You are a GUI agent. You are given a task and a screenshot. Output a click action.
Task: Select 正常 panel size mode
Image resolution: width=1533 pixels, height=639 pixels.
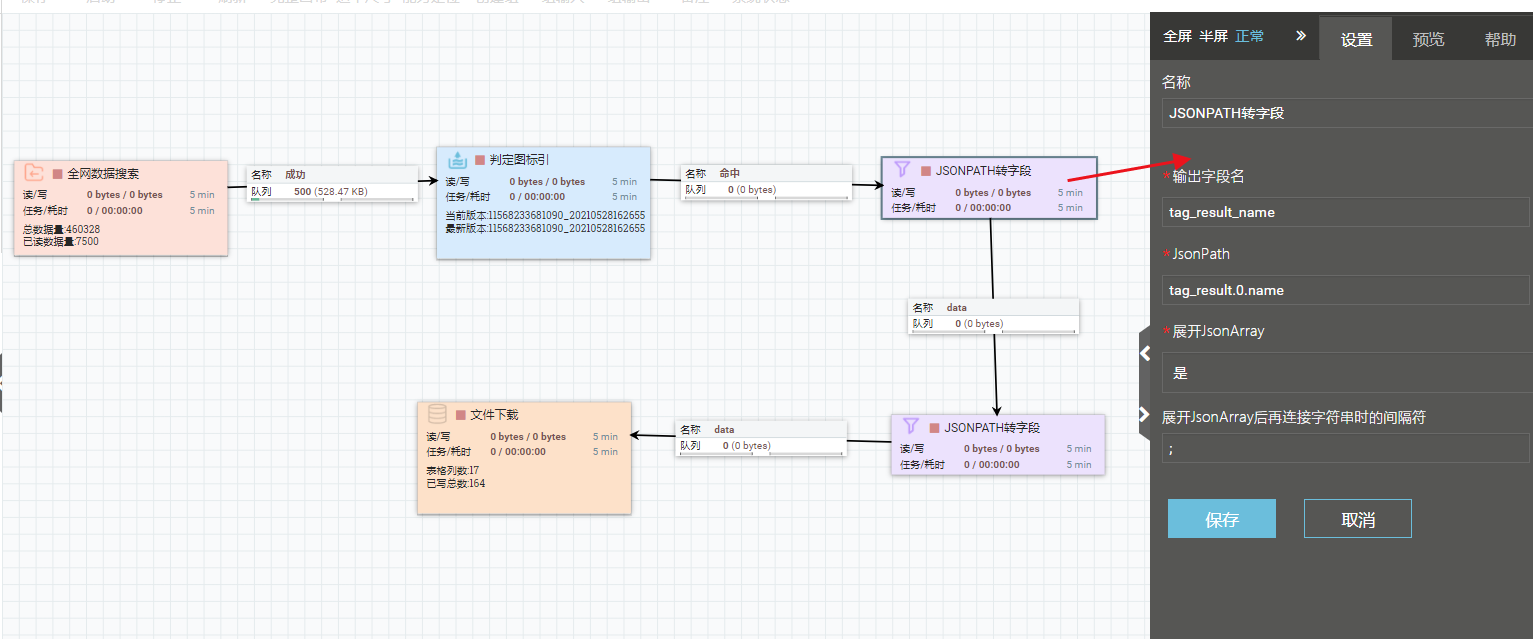(x=1249, y=36)
